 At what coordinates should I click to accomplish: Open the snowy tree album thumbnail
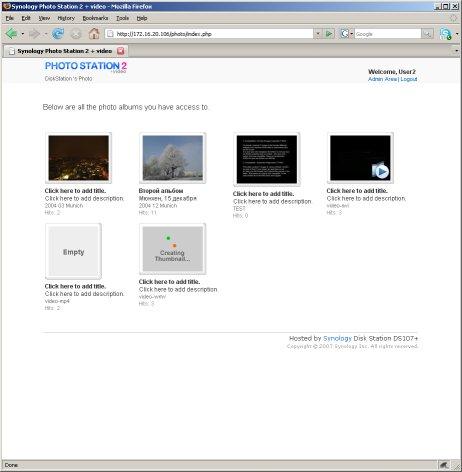click(173, 158)
